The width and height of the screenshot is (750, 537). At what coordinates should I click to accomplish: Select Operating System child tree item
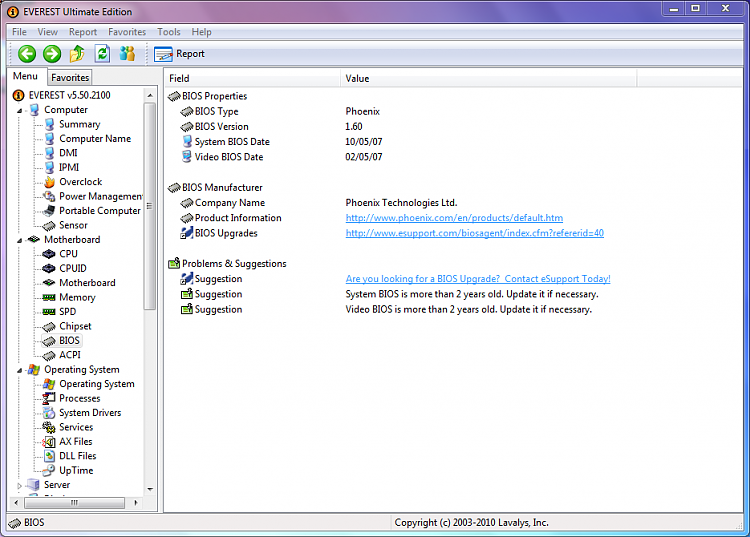click(x=97, y=384)
